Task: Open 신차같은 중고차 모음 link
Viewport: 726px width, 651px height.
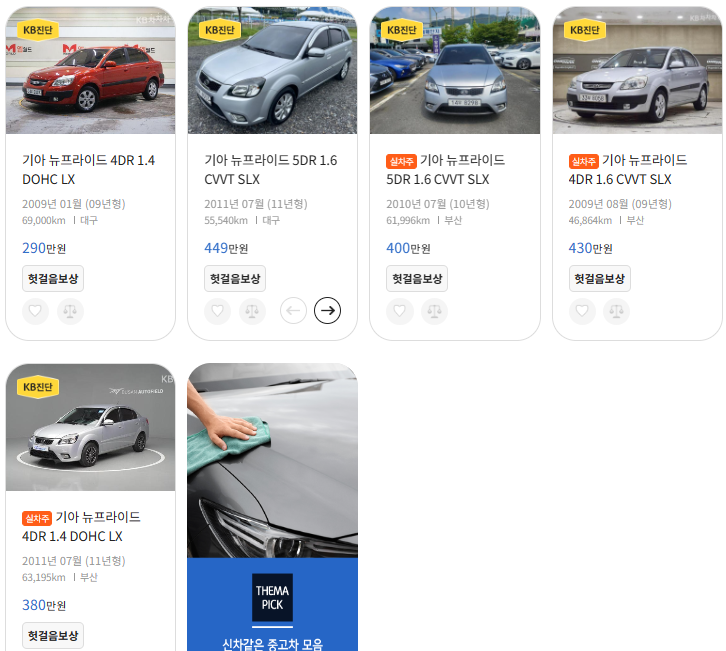Action: (x=272, y=644)
